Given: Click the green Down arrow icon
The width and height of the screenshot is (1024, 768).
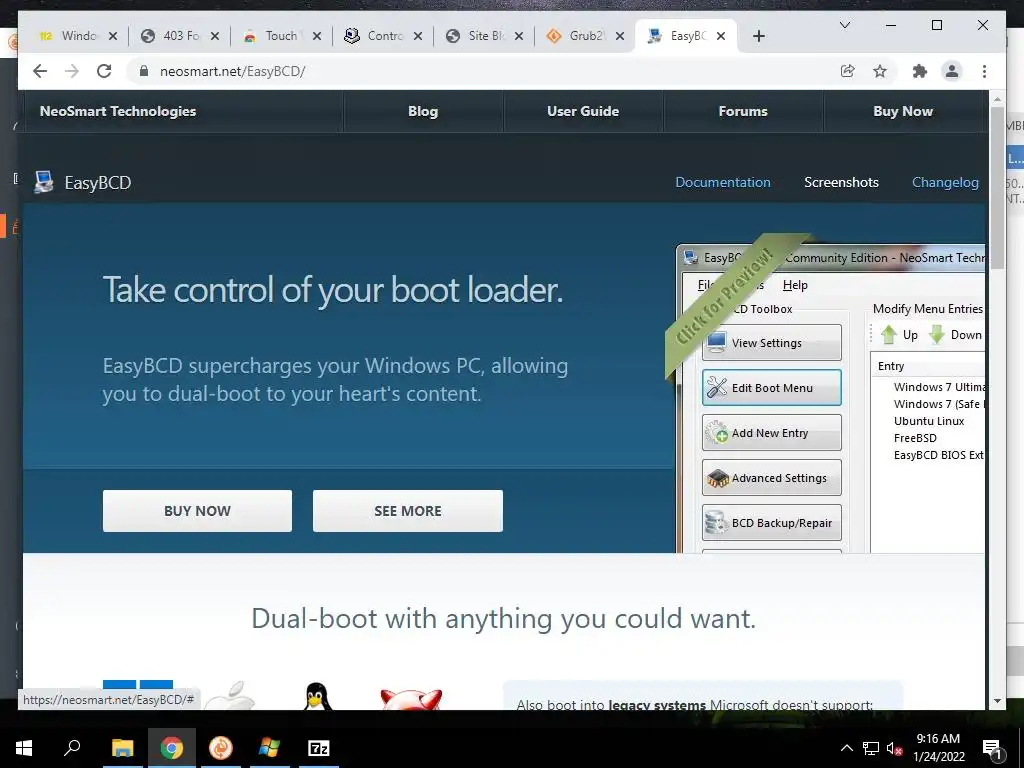Looking at the screenshot, I should (x=937, y=334).
